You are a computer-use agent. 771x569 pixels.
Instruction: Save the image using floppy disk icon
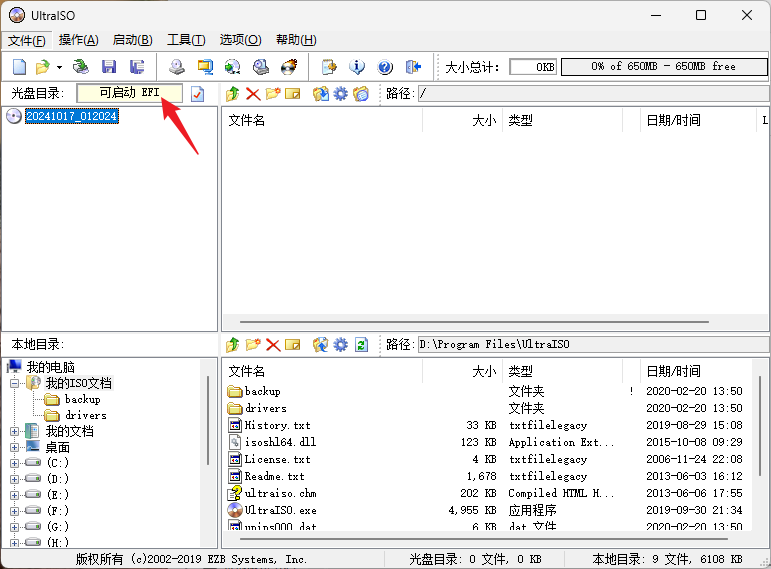109,66
